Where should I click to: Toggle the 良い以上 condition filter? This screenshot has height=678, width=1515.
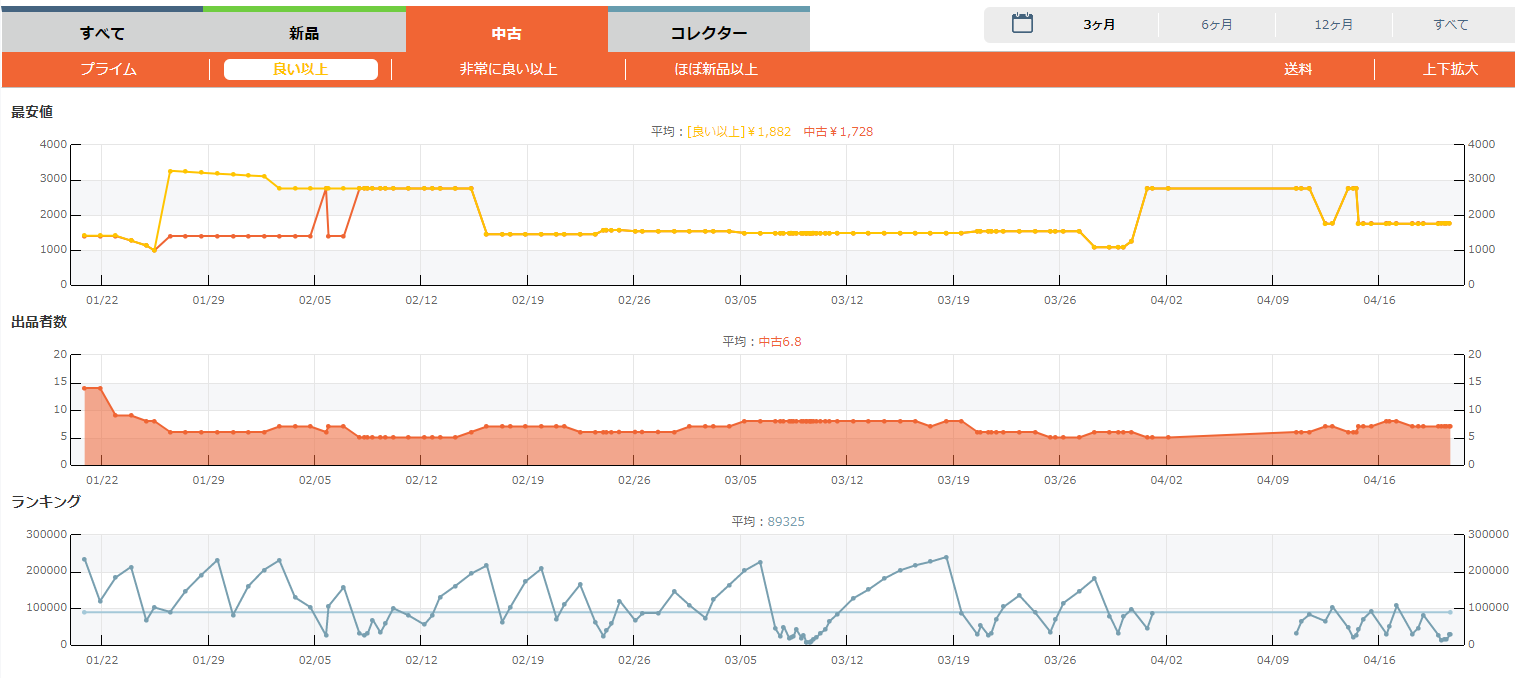coord(300,69)
